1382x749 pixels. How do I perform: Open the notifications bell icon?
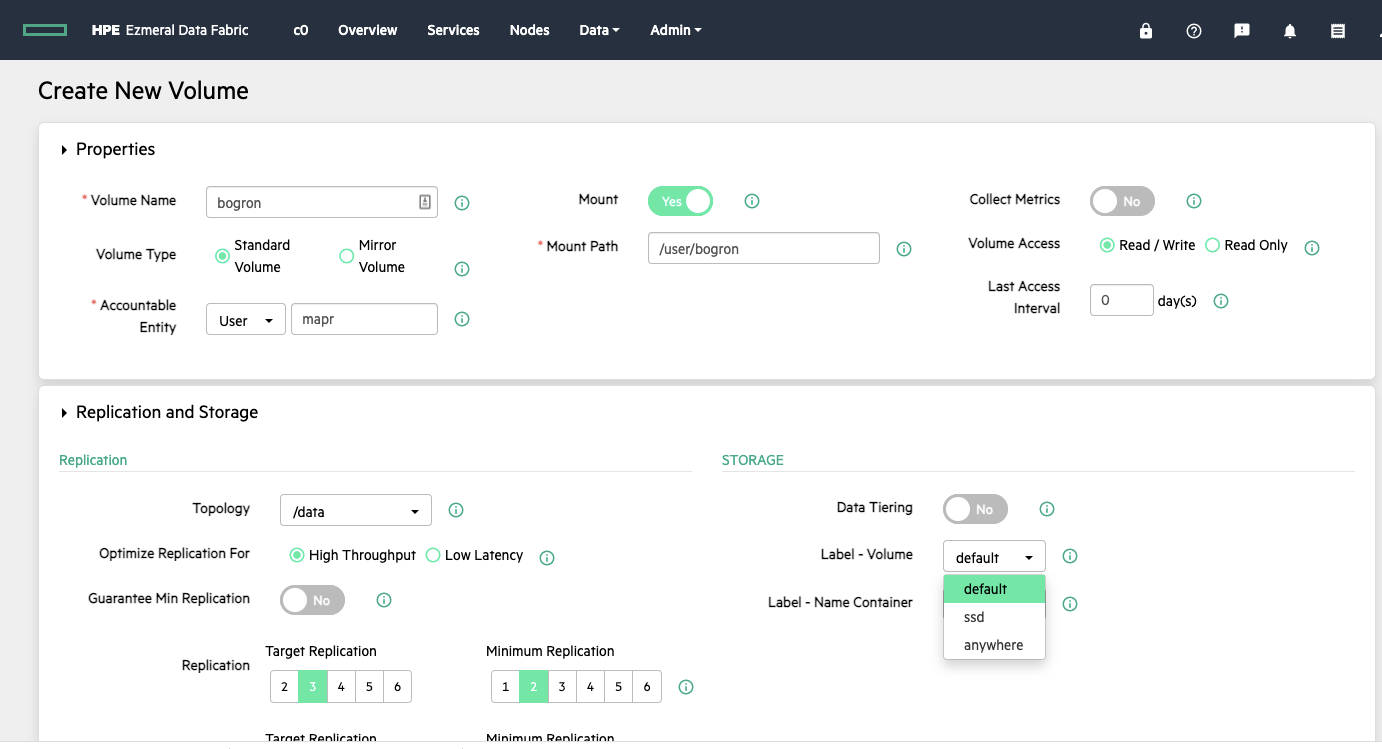1290,31
